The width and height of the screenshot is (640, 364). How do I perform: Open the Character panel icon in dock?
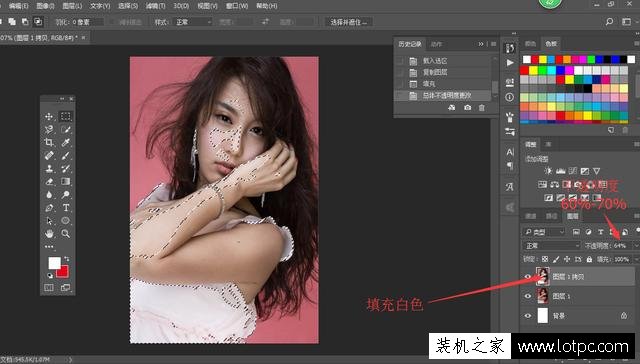click(x=510, y=152)
